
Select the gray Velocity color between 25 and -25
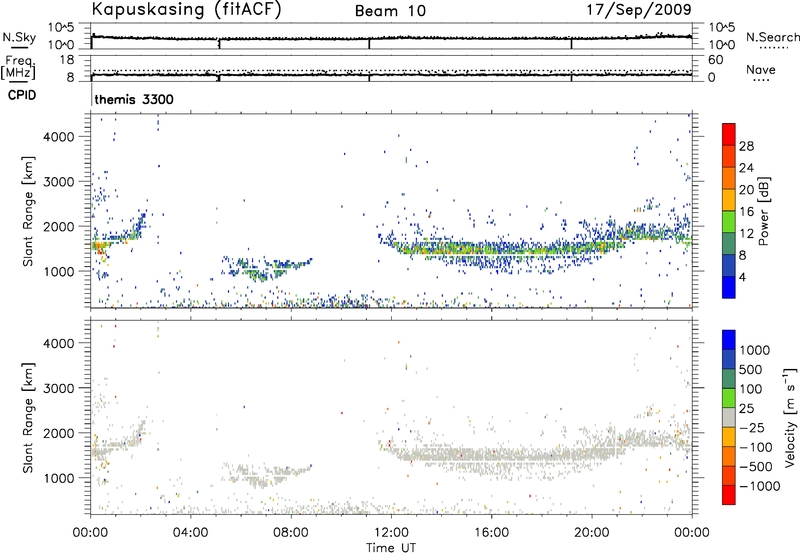(x=729, y=417)
